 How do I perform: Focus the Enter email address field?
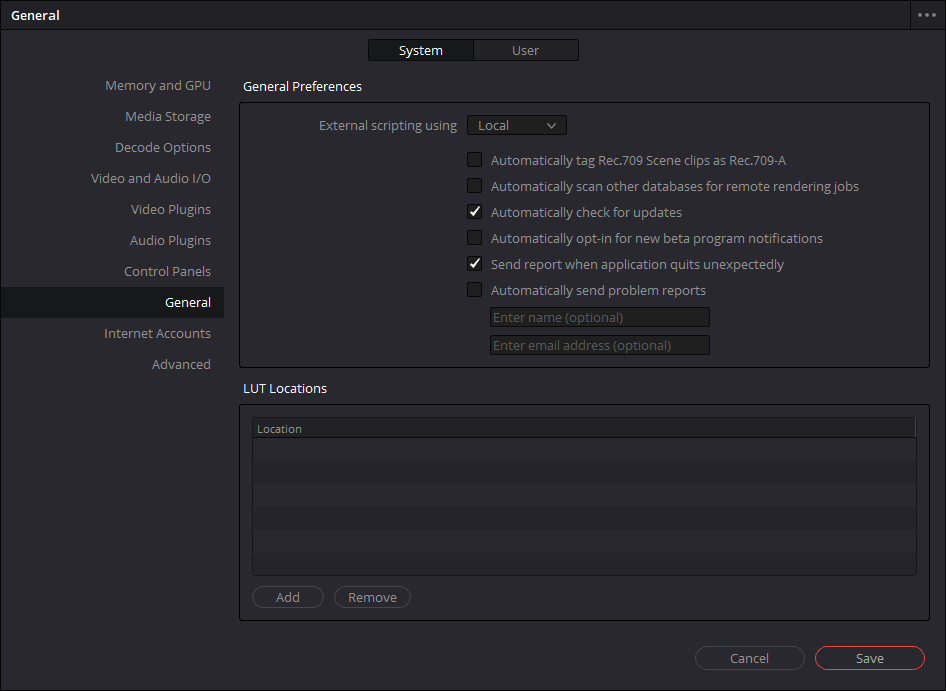coord(600,345)
